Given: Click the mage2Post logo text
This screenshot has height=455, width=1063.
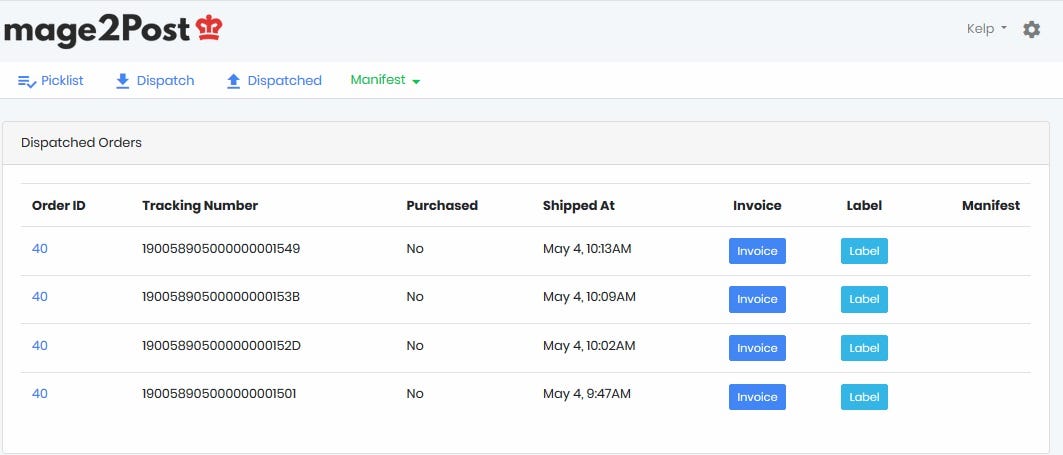Looking at the screenshot, I should [97, 31].
